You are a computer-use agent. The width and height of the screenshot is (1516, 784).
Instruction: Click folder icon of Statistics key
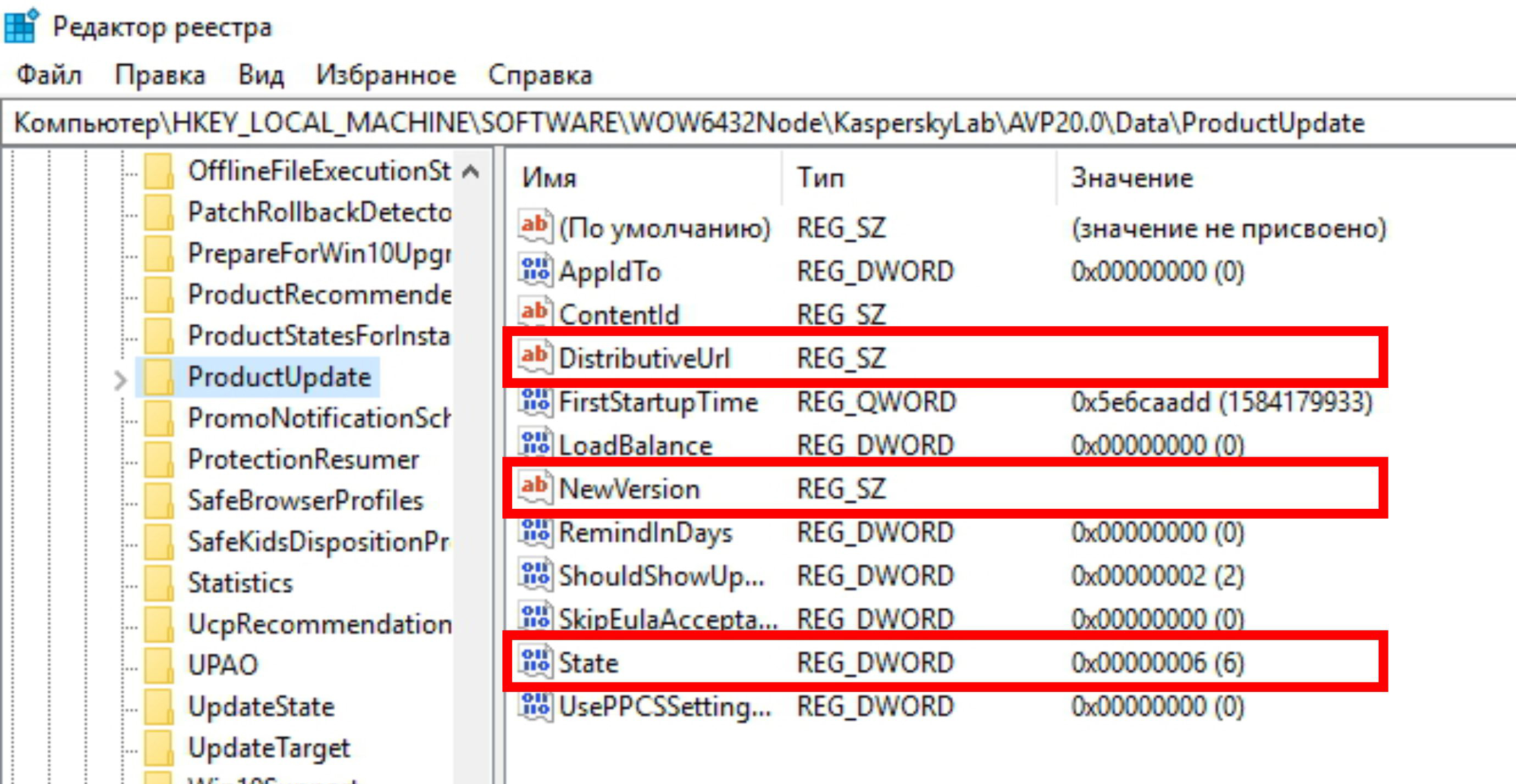click(159, 583)
